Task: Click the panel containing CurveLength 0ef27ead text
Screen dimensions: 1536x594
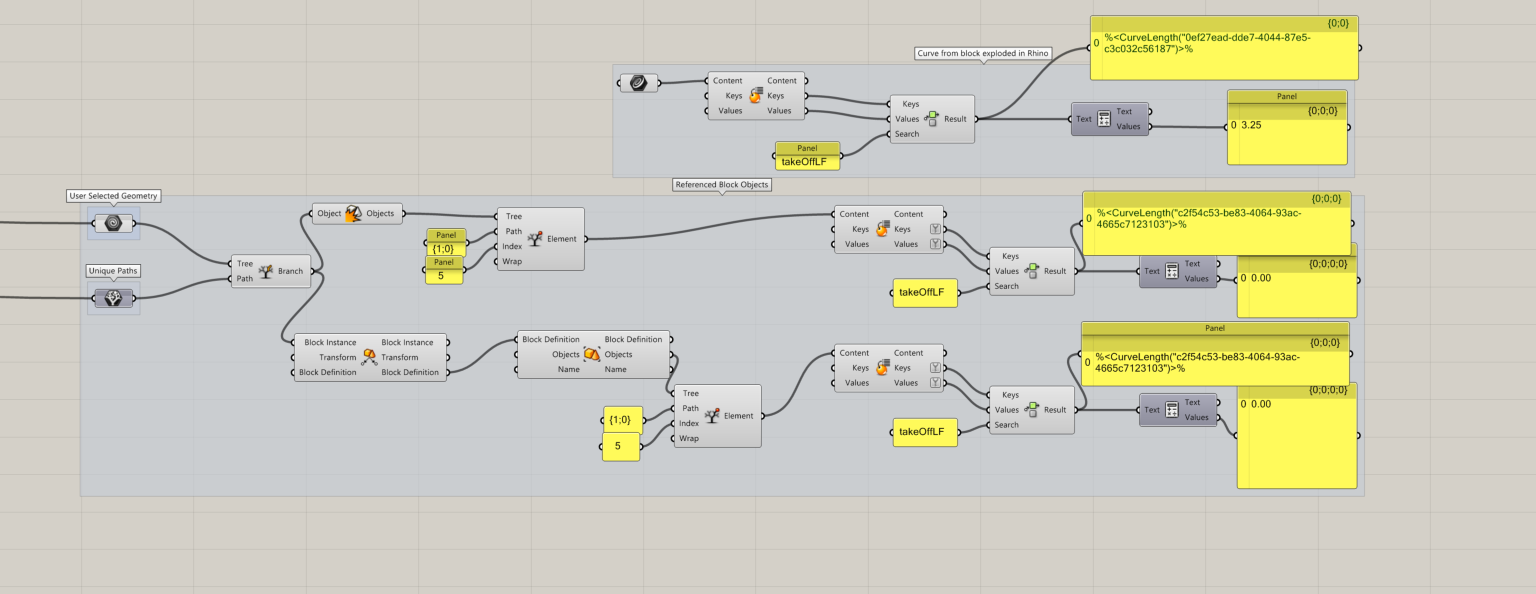Action: point(1225,47)
